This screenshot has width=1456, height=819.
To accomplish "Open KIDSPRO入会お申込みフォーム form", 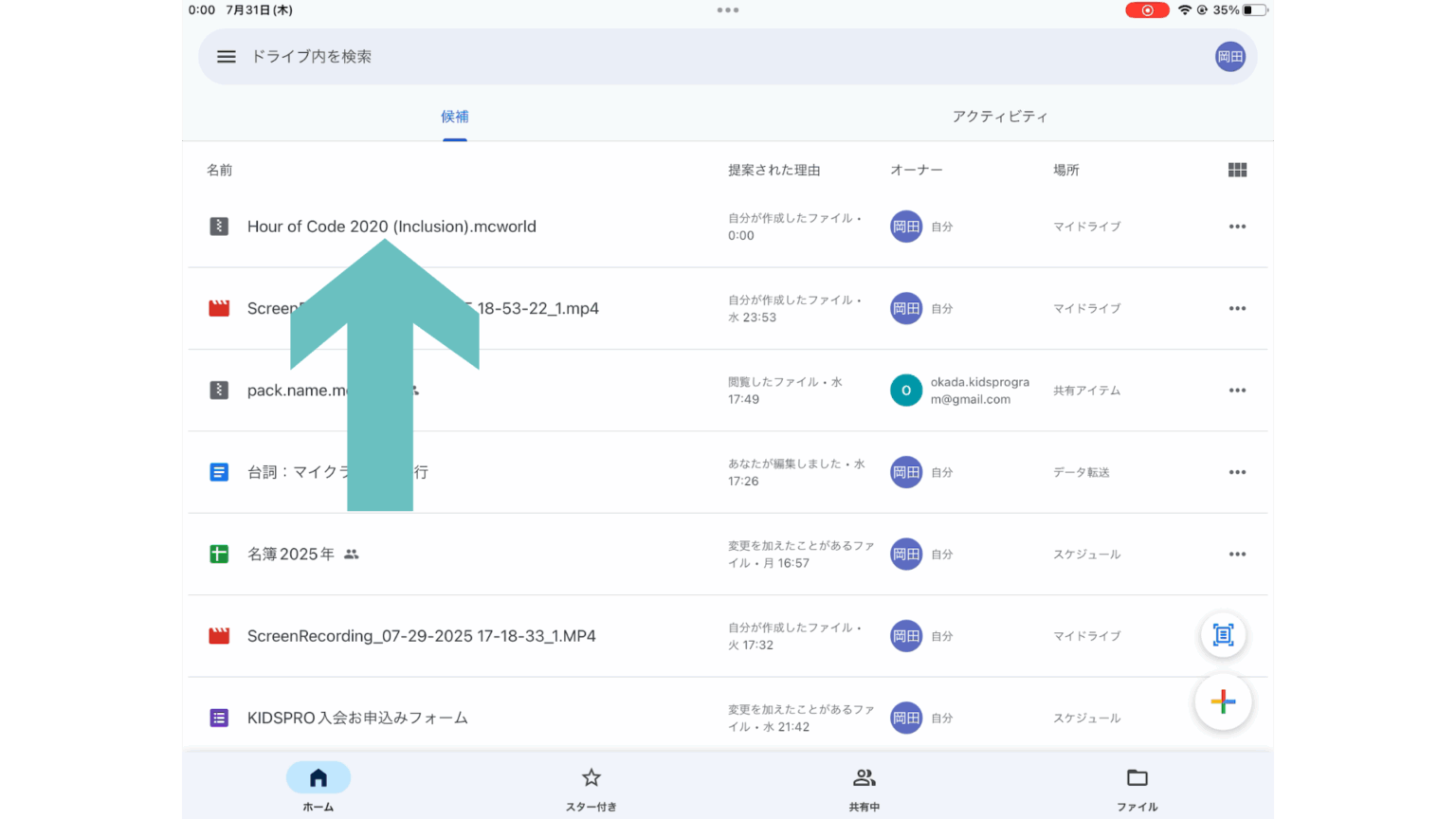I will (x=357, y=718).
